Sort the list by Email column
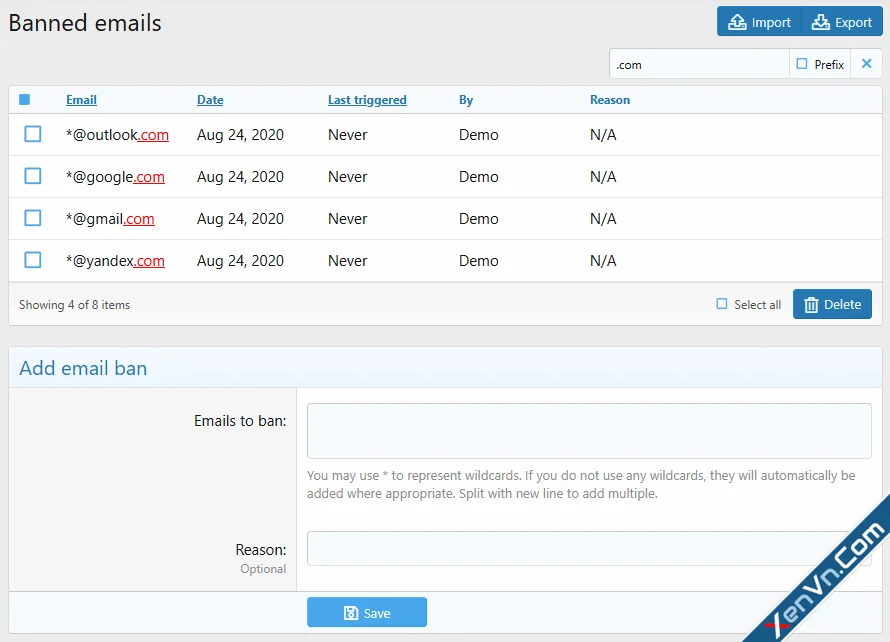This screenshot has width=890, height=642. pos(80,99)
